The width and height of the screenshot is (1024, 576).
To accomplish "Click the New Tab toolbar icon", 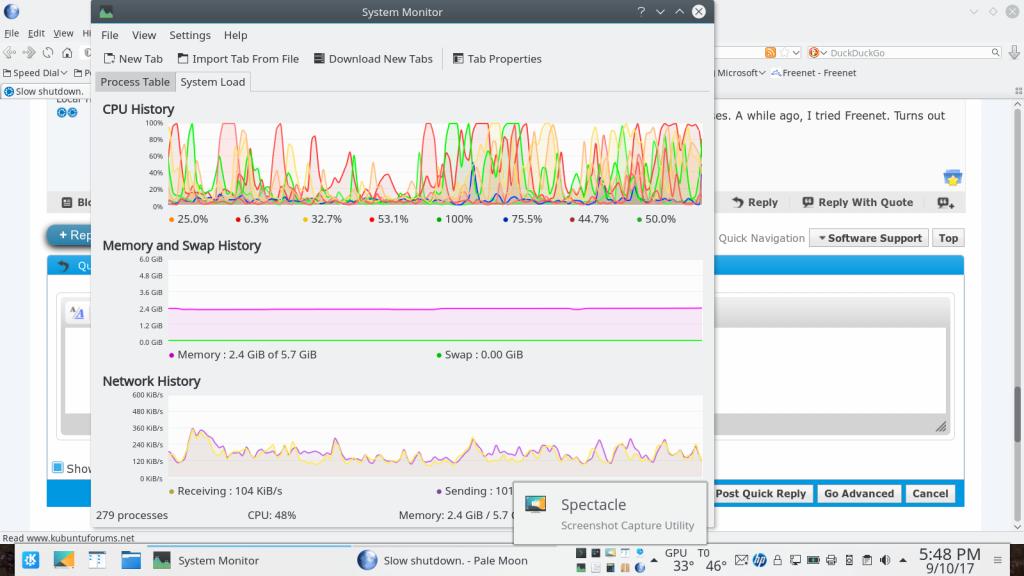I will tap(109, 59).
